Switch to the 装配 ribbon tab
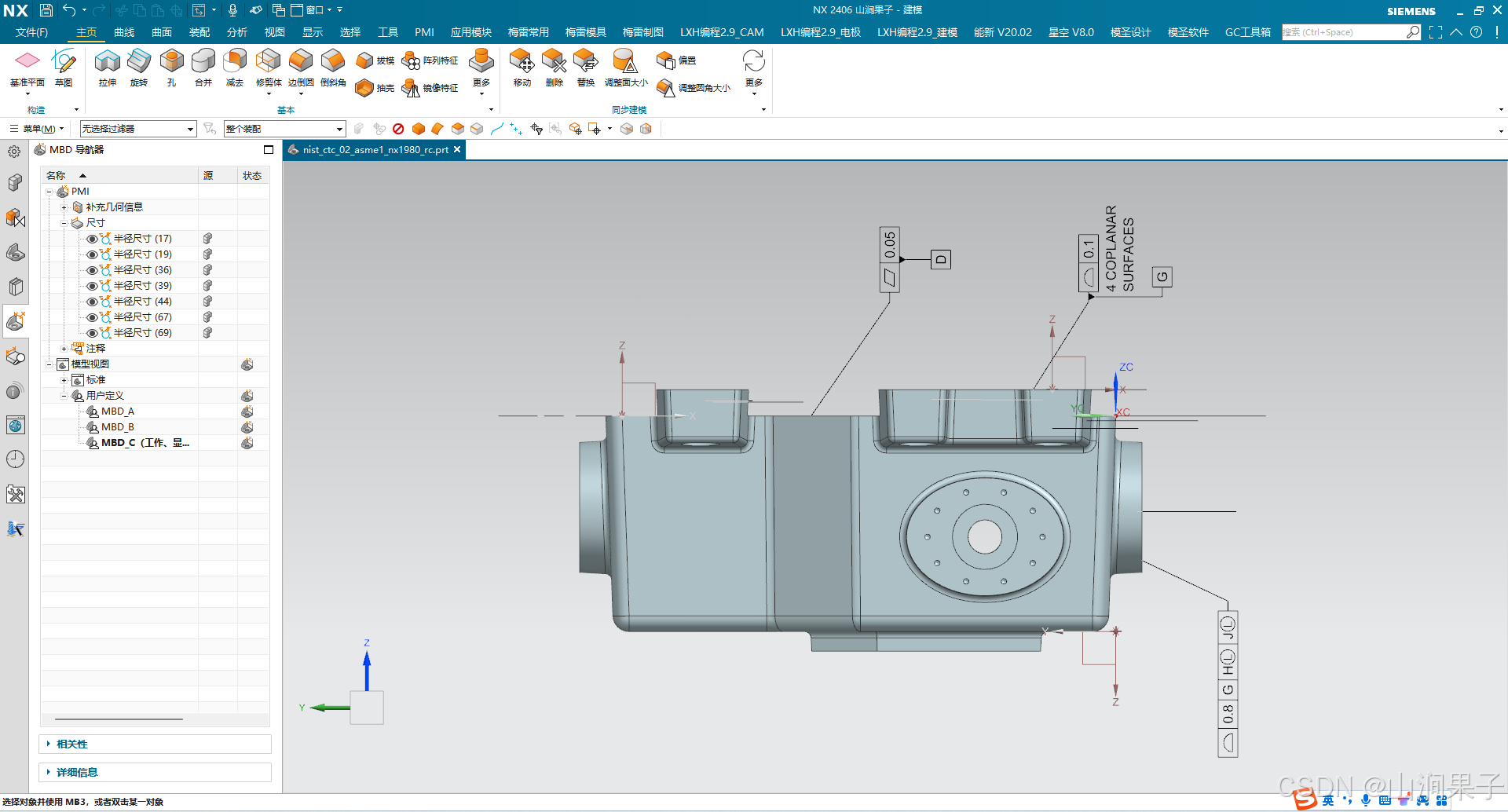 click(x=199, y=32)
